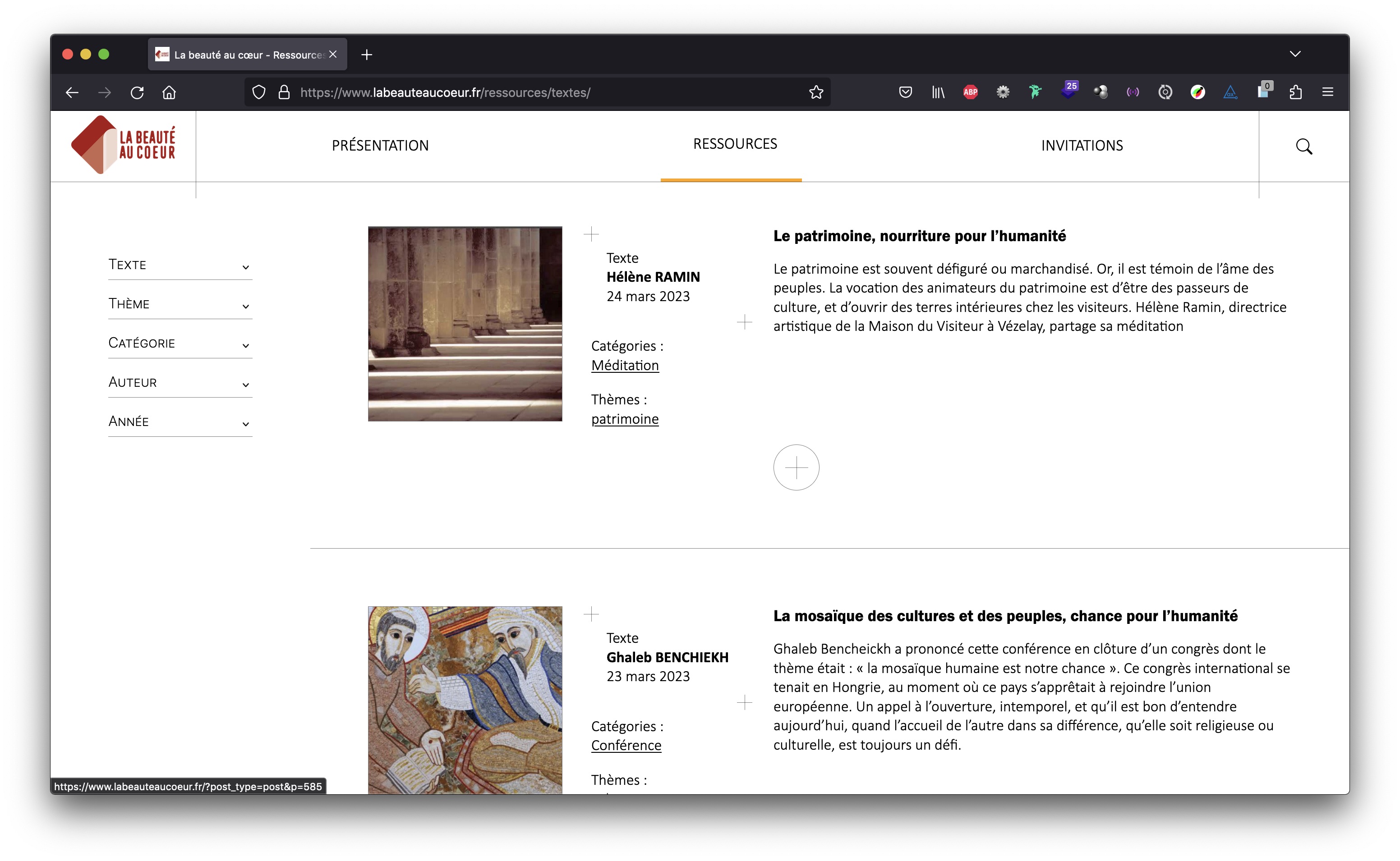Open article Le patrimoine, nourriture pour l'humanité

[919, 236]
